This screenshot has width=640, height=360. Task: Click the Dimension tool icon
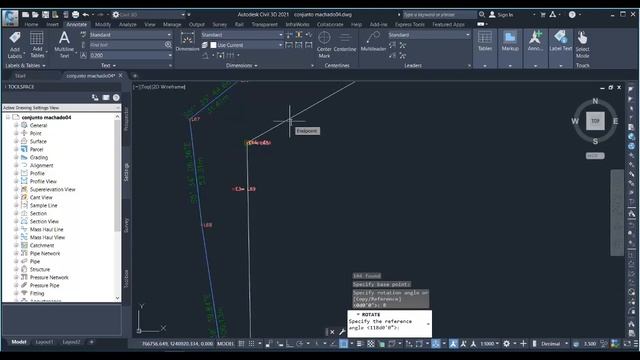coord(187,41)
